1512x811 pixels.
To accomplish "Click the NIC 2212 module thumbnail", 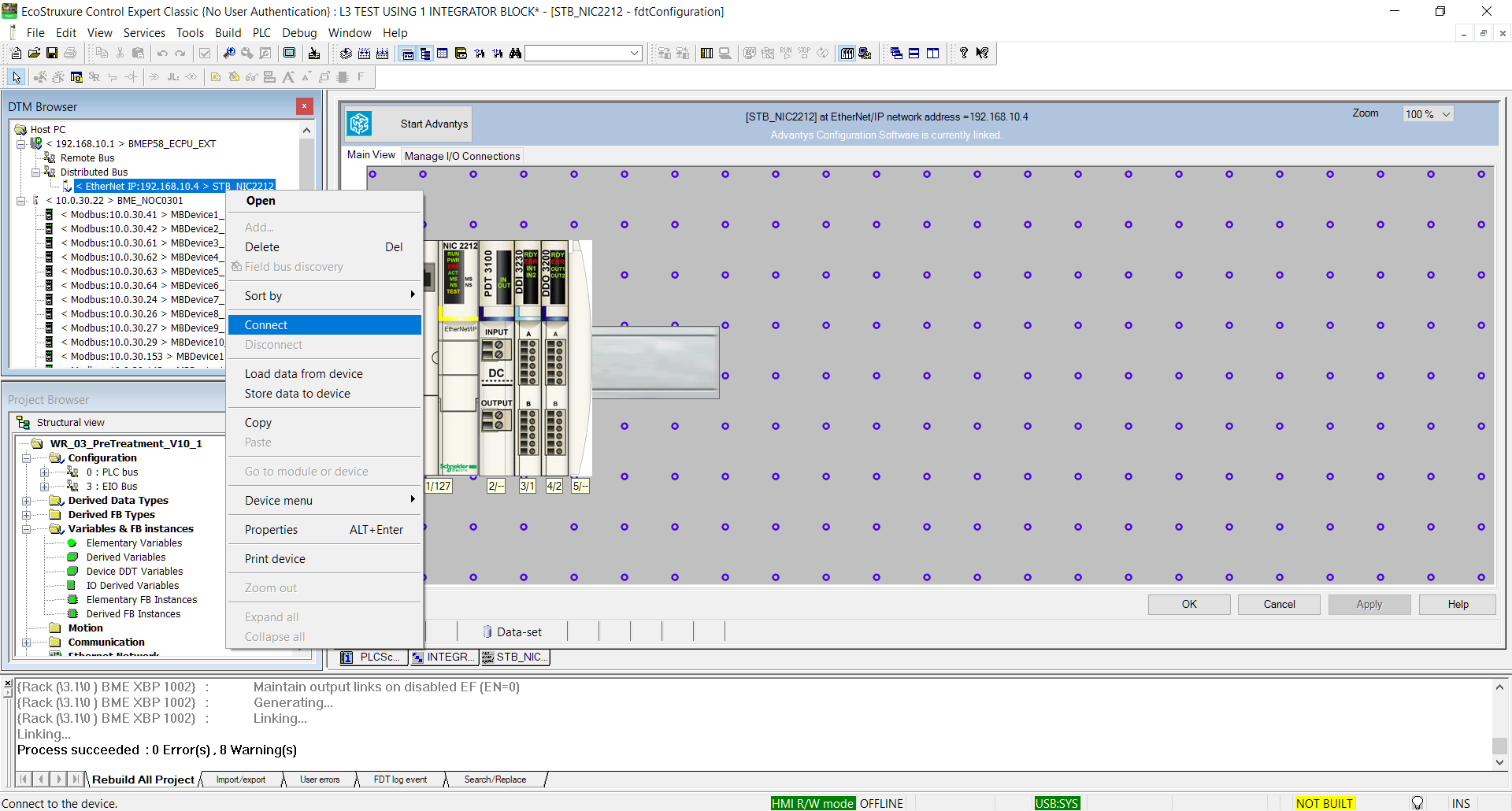I will (x=459, y=358).
